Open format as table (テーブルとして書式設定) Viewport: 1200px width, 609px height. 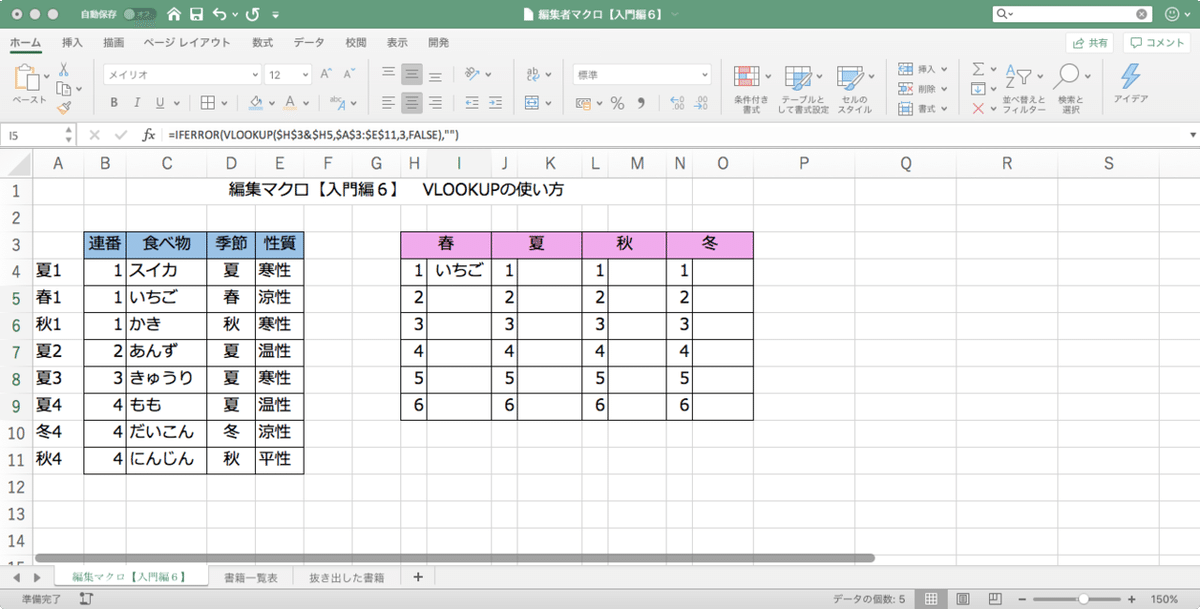click(803, 89)
